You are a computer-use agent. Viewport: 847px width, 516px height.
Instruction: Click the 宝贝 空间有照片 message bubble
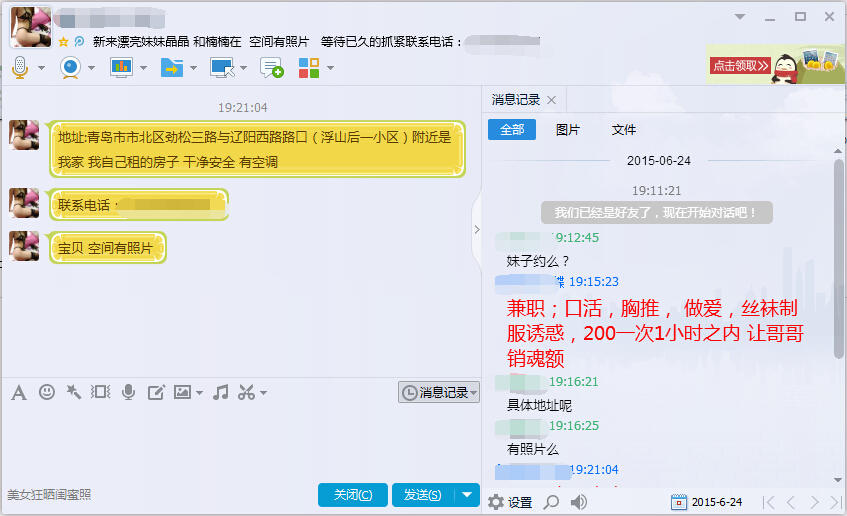tap(107, 248)
